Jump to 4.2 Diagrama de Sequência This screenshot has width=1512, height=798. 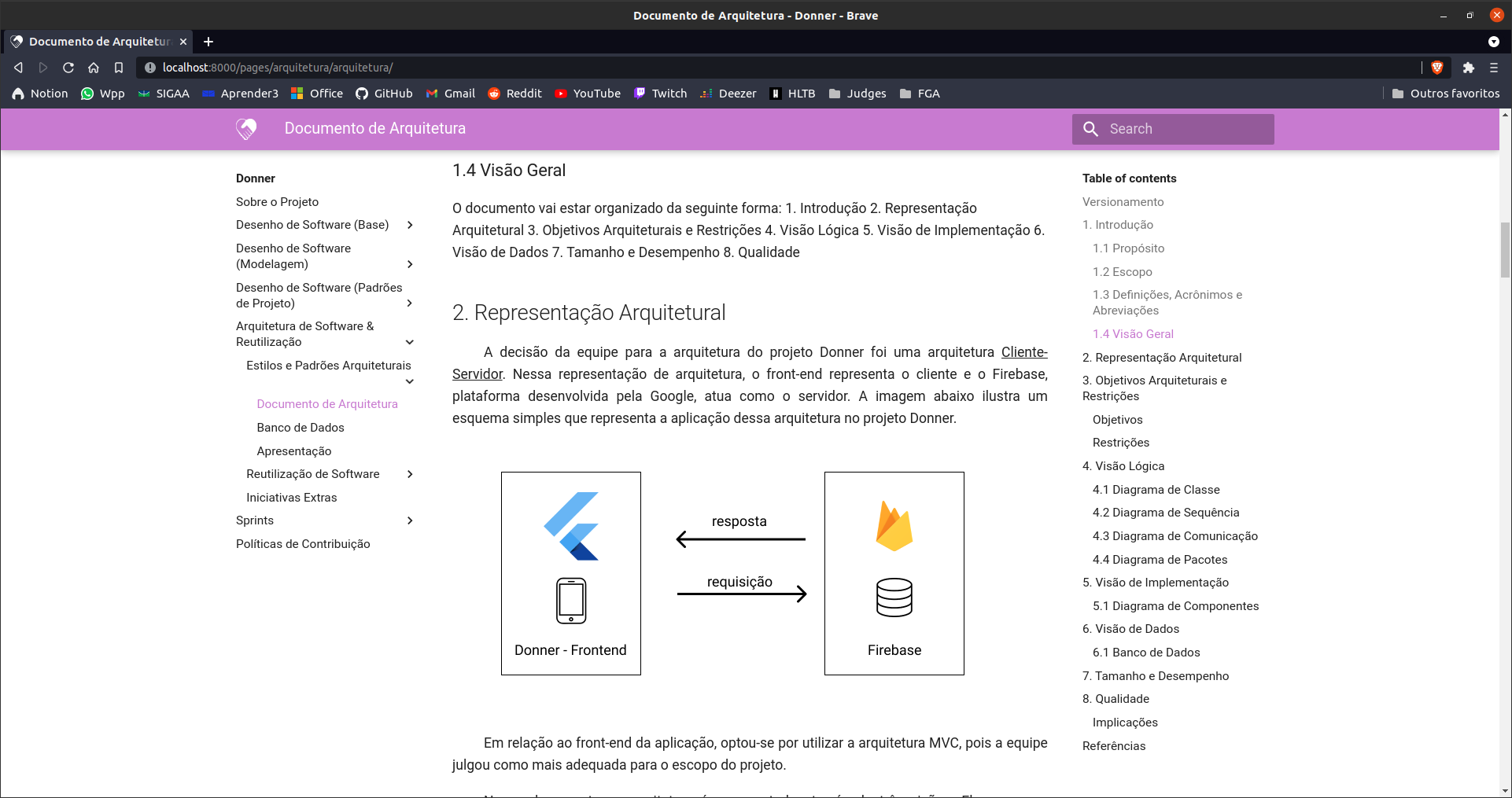coord(1166,513)
